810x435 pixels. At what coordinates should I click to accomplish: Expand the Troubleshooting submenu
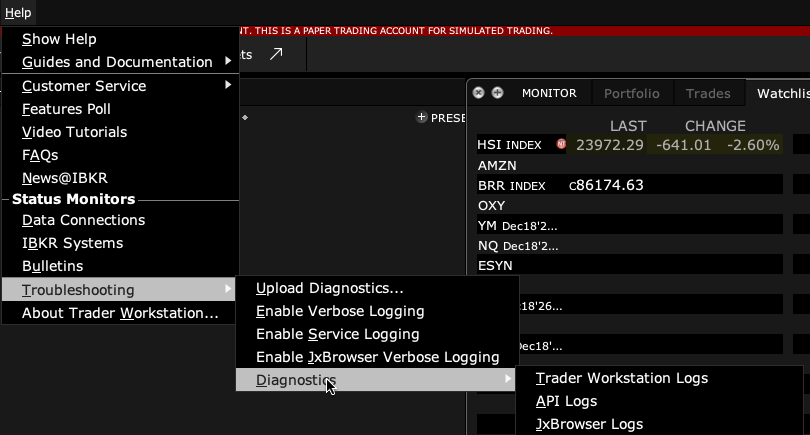pyautogui.click(x=119, y=290)
